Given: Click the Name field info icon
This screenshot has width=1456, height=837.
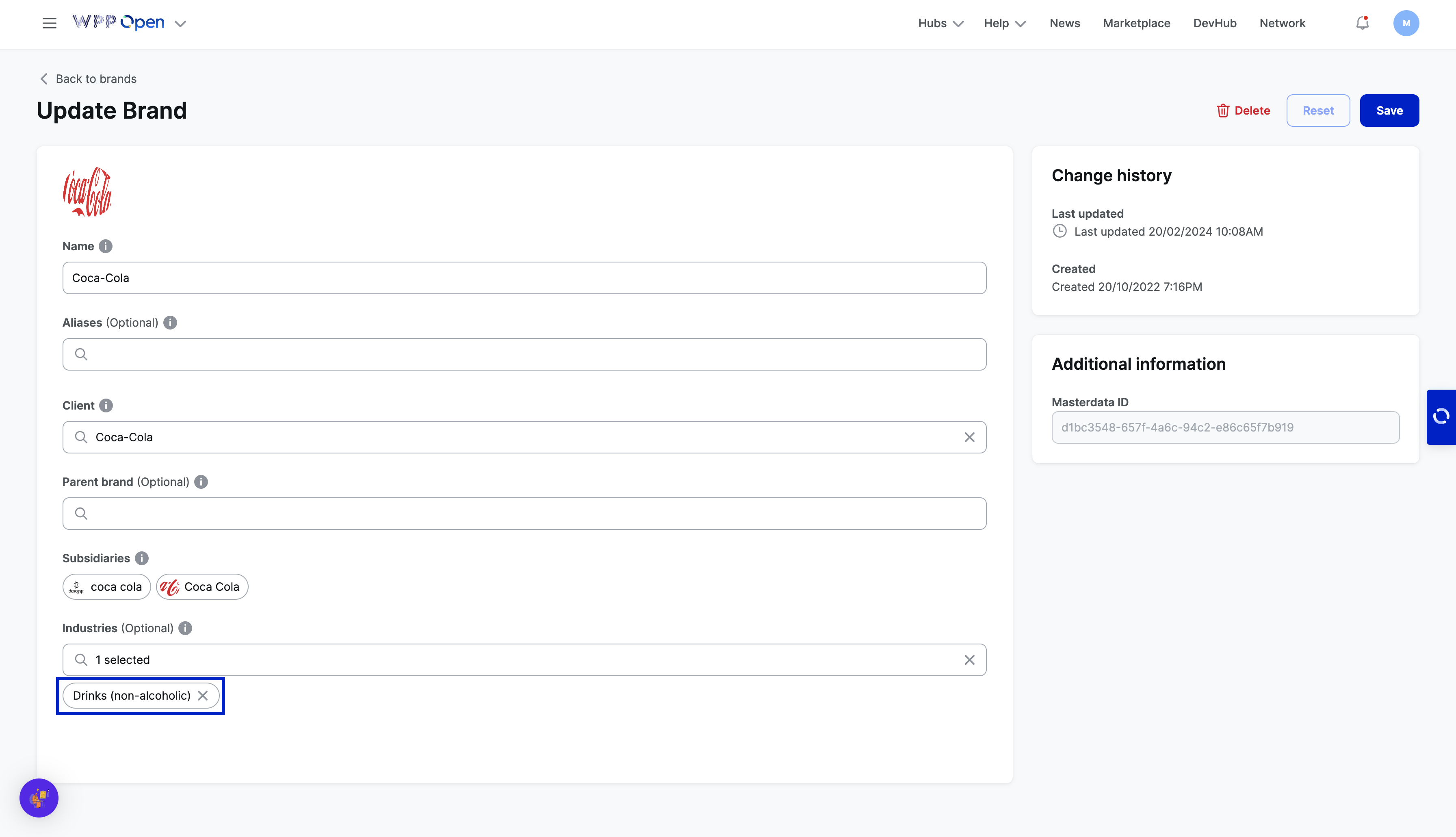Looking at the screenshot, I should tap(105, 246).
